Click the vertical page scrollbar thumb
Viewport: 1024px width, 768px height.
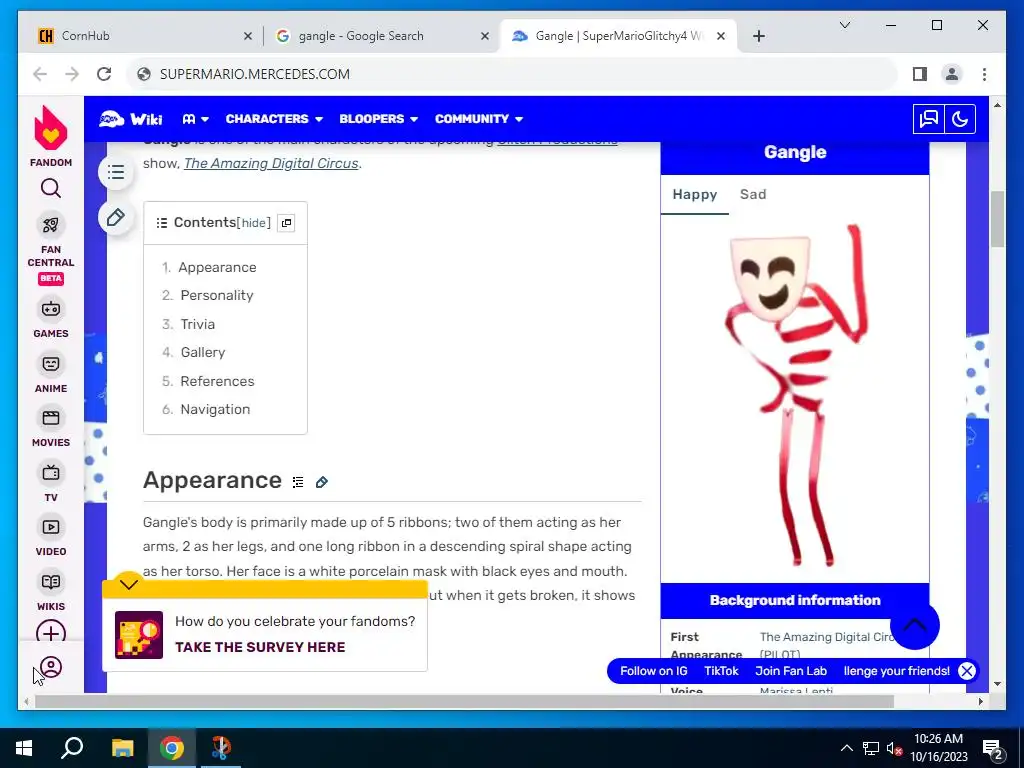tap(997, 219)
